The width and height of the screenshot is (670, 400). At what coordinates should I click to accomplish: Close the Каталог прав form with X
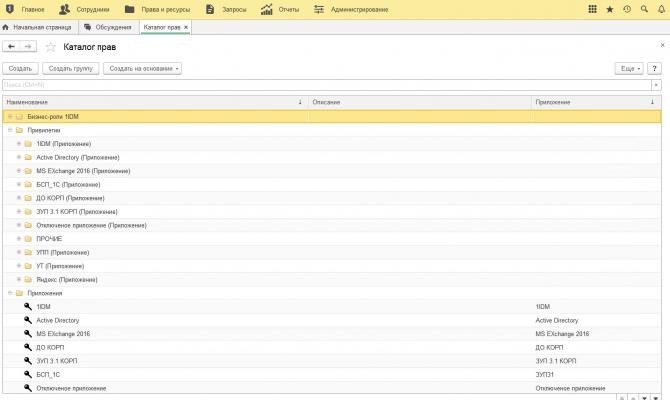click(x=662, y=45)
